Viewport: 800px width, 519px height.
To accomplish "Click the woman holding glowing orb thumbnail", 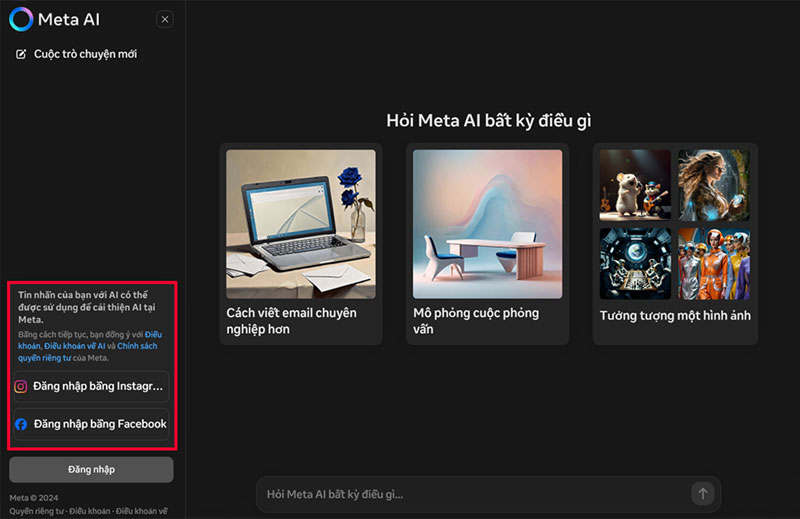I will (714, 185).
